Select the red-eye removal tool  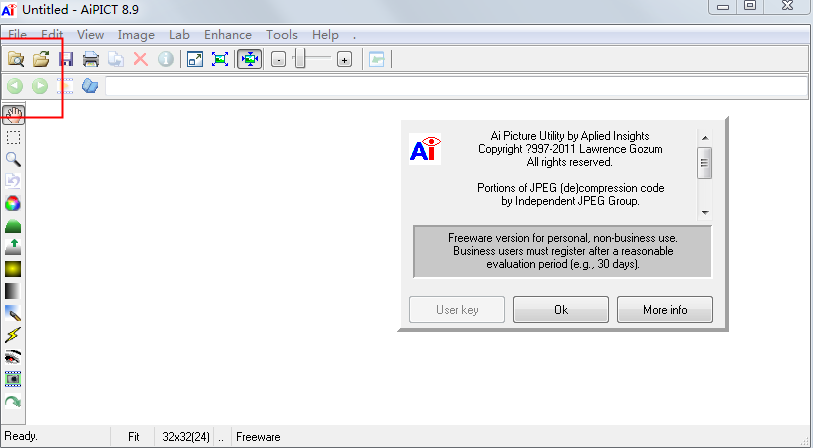click(13, 357)
